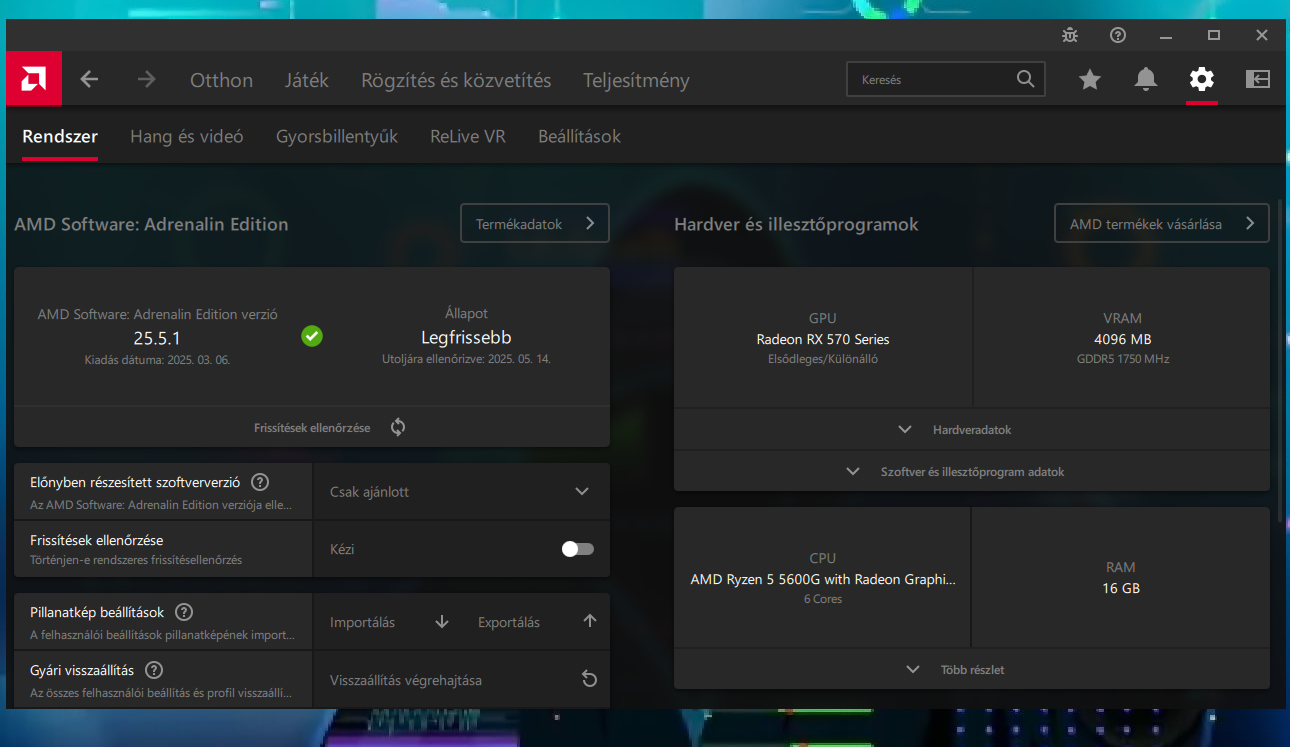Open Rögzítés és közvetítés menu
1290x747 pixels.
pos(456,80)
